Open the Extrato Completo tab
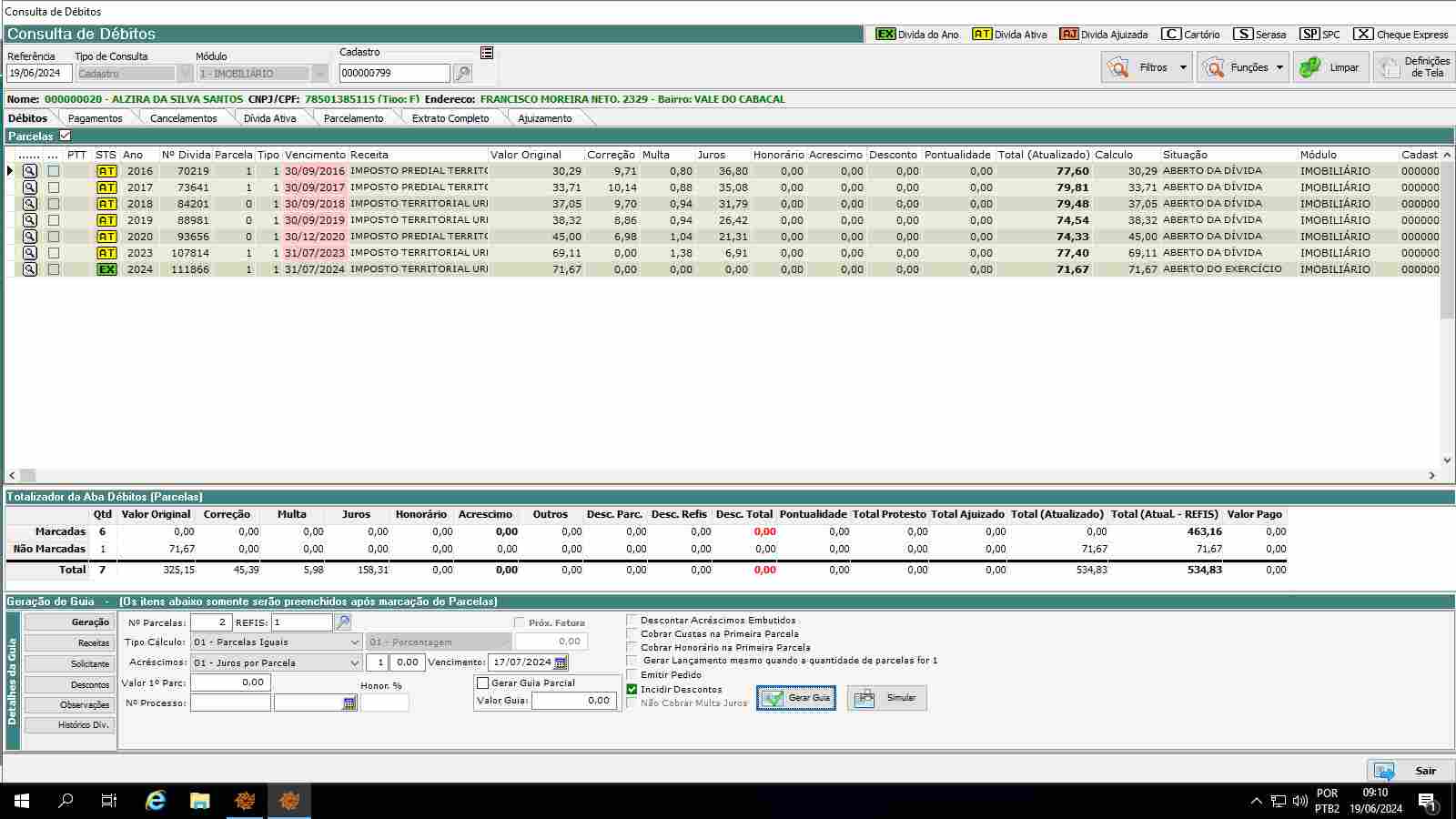The height and width of the screenshot is (819, 1456). click(x=450, y=118)
